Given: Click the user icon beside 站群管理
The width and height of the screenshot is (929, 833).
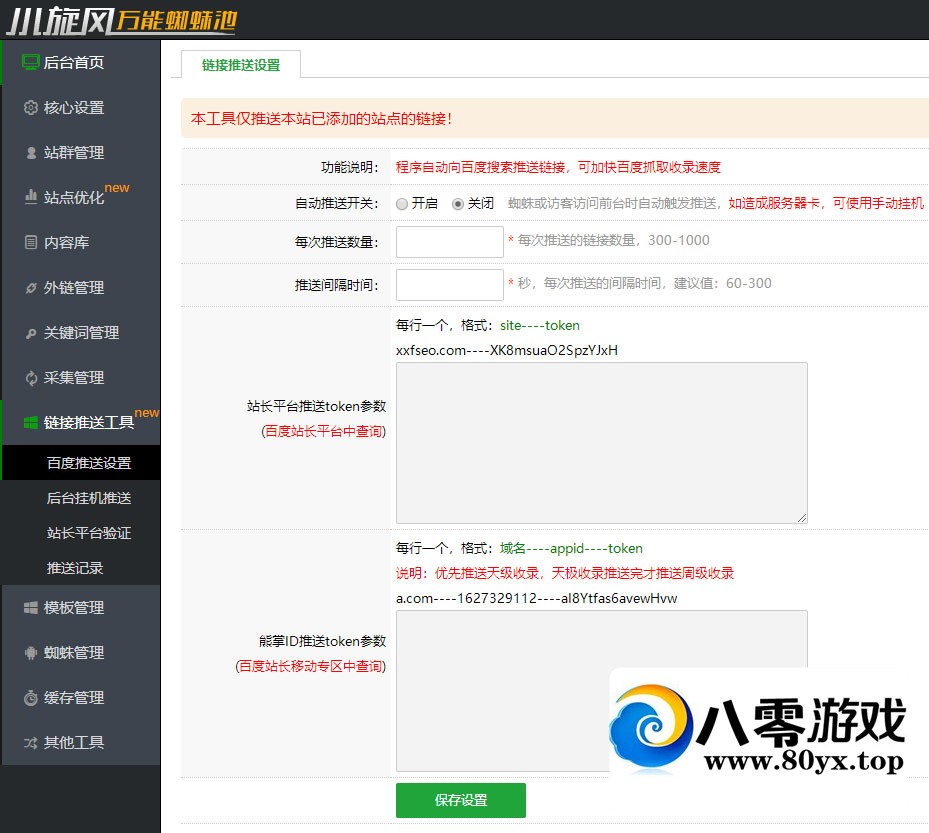Looking at the screenshot, I should point(30,153).
